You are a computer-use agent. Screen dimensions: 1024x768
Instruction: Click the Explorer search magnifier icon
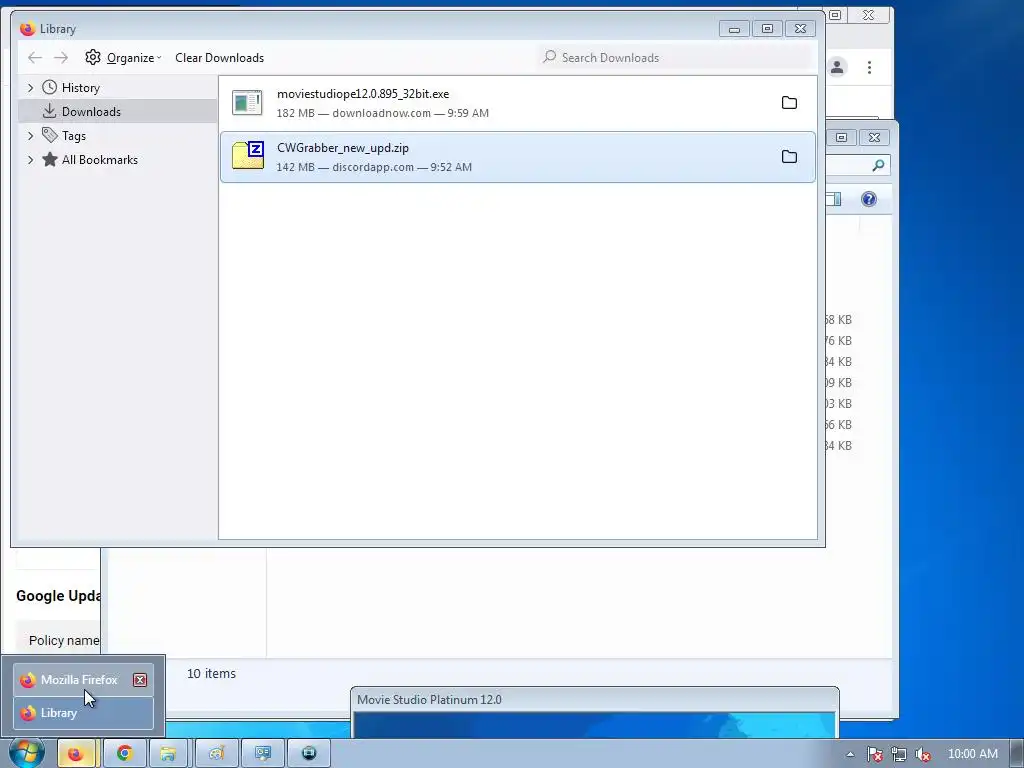point(878,165)
